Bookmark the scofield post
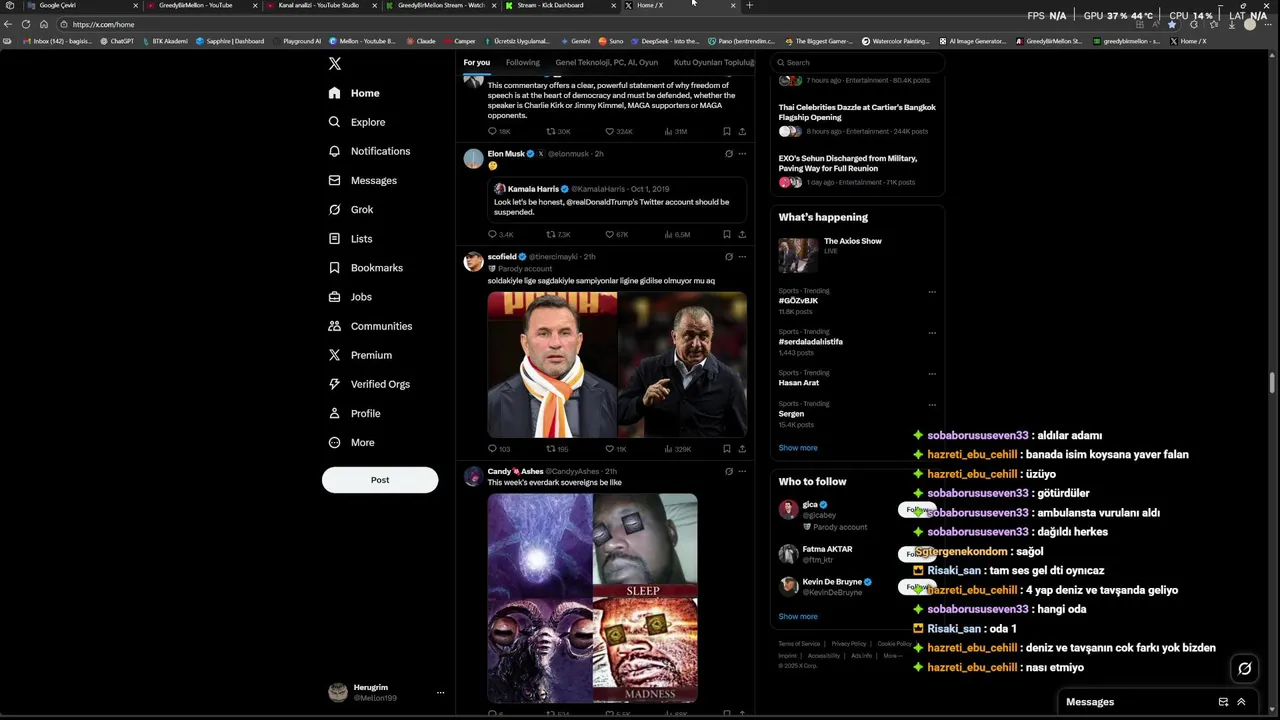 (727, 448)
